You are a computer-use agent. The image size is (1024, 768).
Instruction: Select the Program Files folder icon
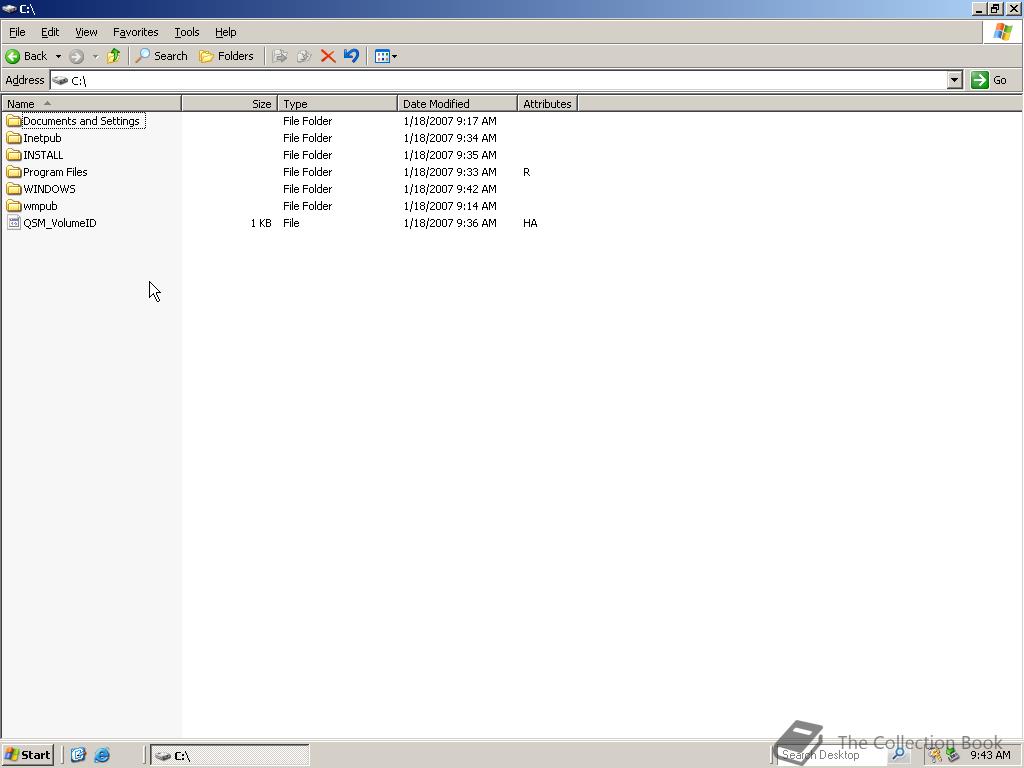(14, 172)
